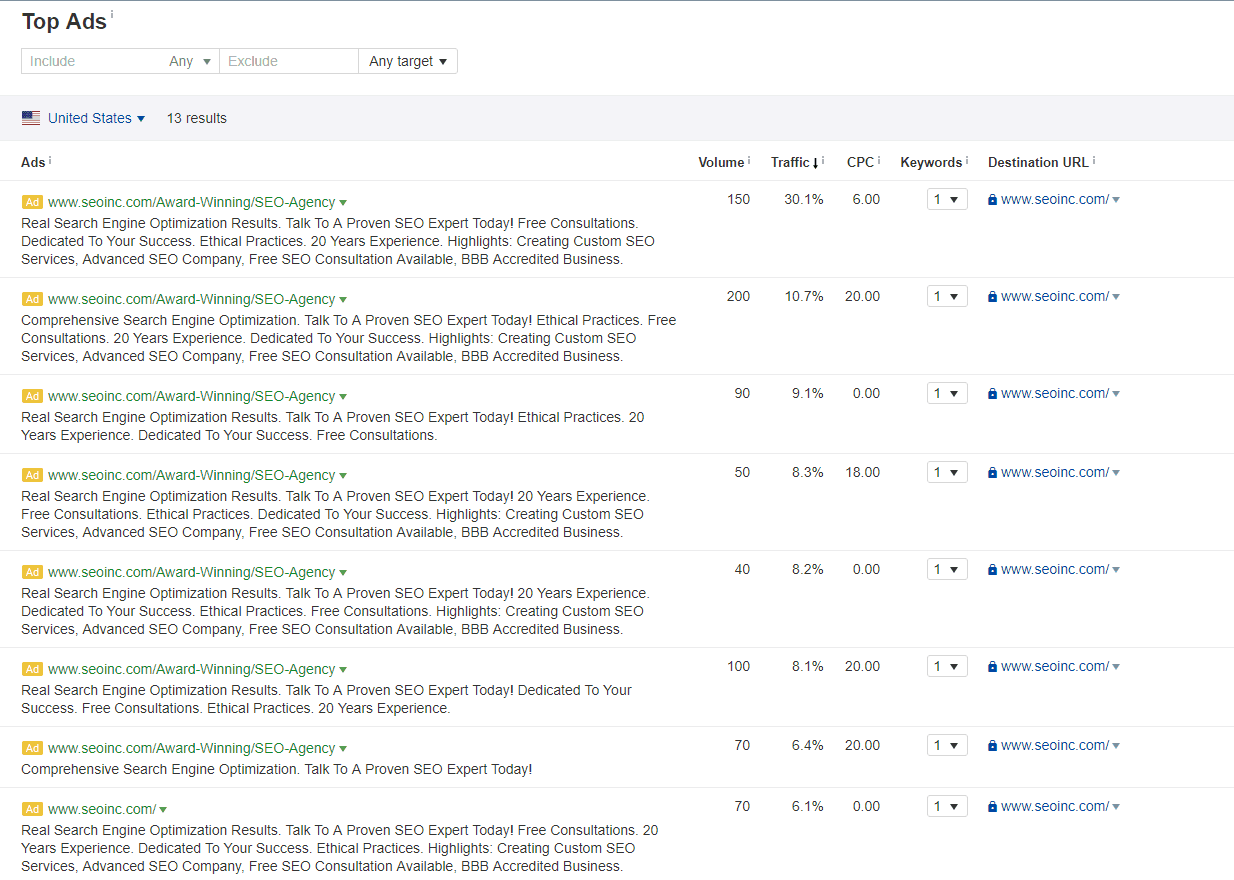Click the US flag icon

[31, 118]
